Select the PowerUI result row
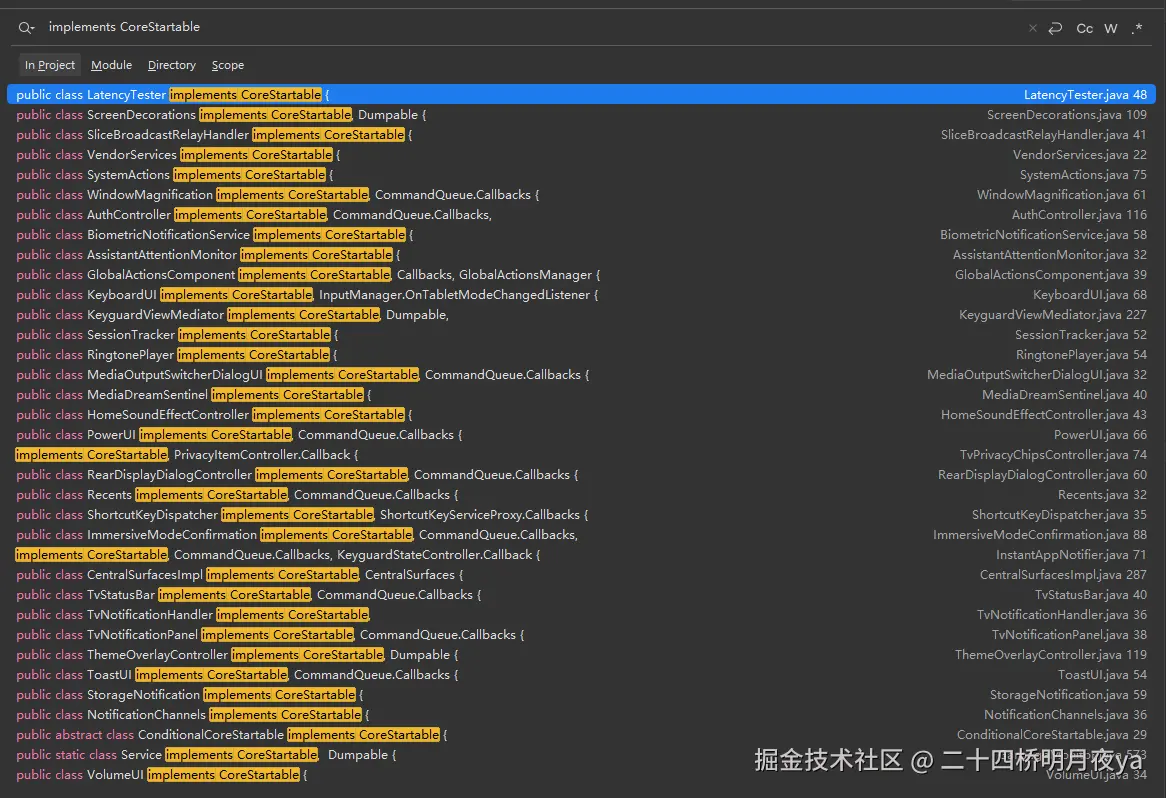Image resolution: width=1166 pixels, height=798 pixels. (582, 435)
